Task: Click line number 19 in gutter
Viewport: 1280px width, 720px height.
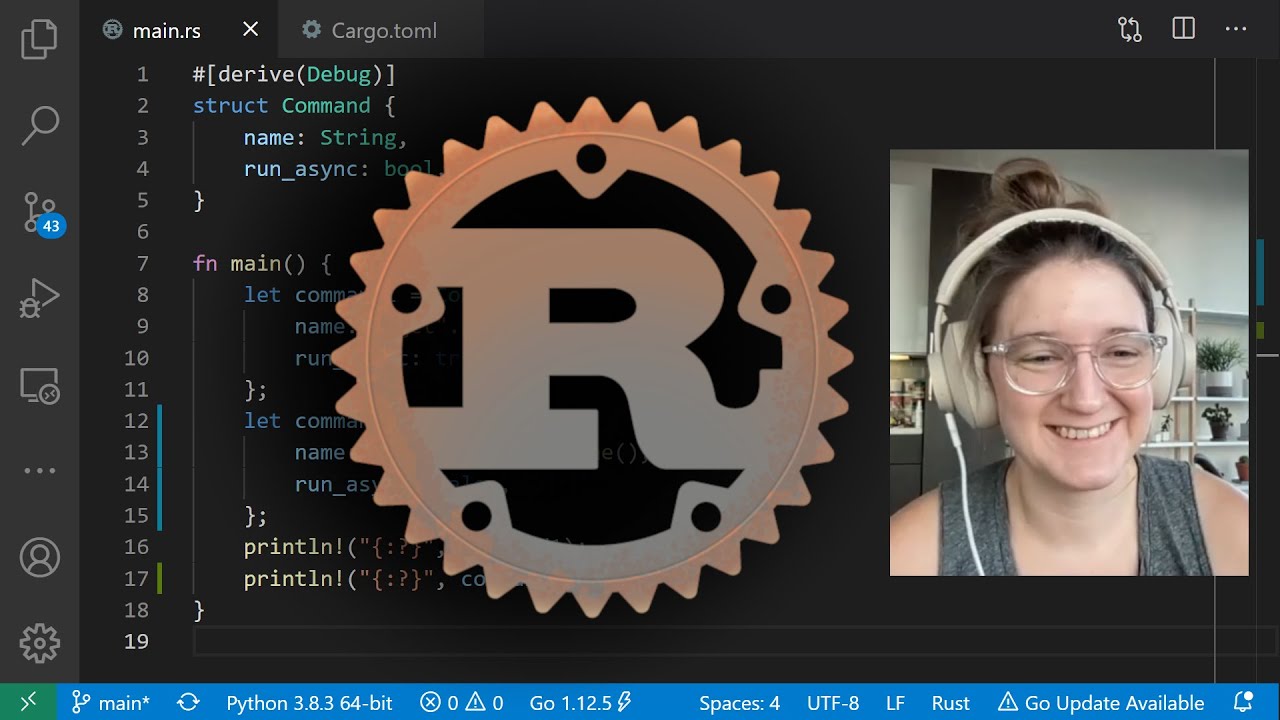Action: tap(136, 641)
